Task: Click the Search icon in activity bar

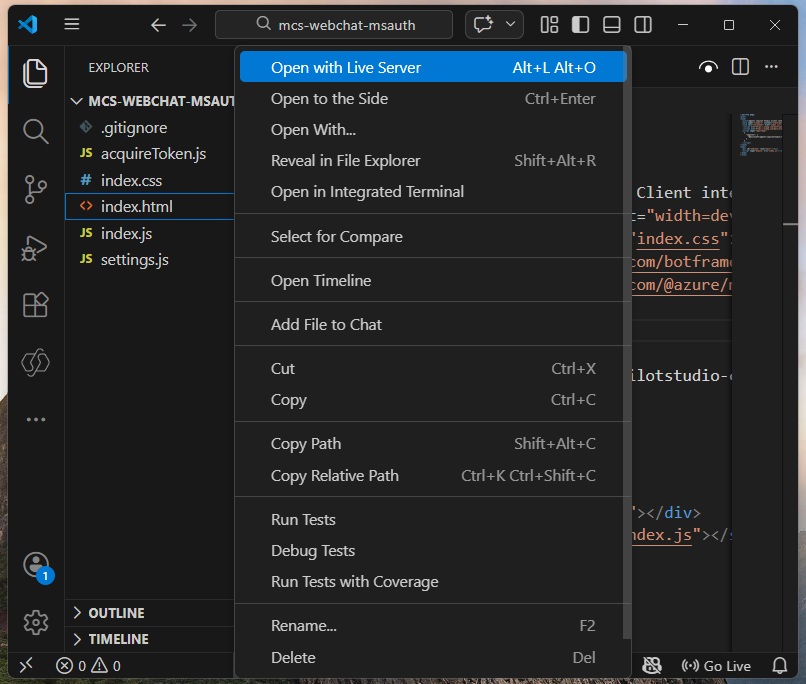Action: (36, 131)
